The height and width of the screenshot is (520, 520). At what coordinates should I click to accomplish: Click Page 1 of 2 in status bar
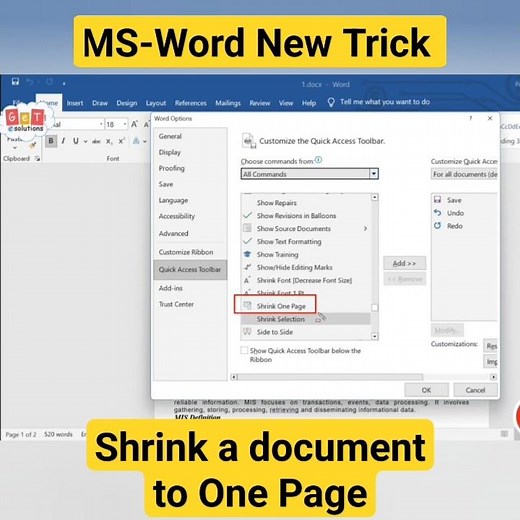(x=21, y=434)
